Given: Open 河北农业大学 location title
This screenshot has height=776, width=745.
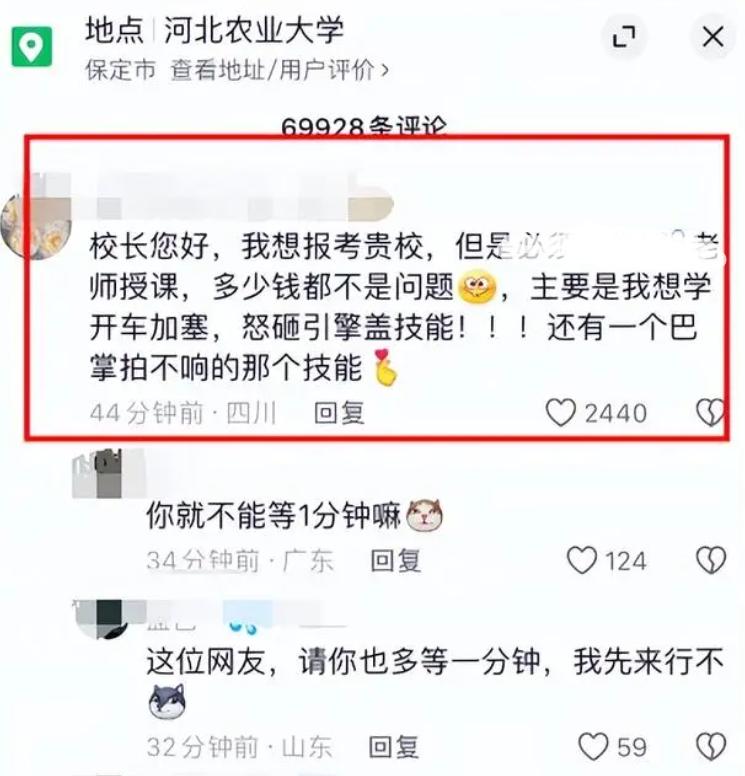Looking at the screenshot, I should click(253, 30).
